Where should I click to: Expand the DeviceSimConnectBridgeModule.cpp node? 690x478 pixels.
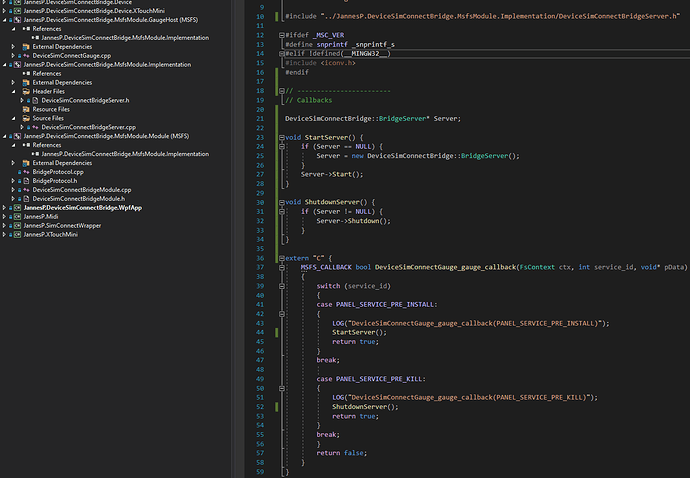pos(13,190)
